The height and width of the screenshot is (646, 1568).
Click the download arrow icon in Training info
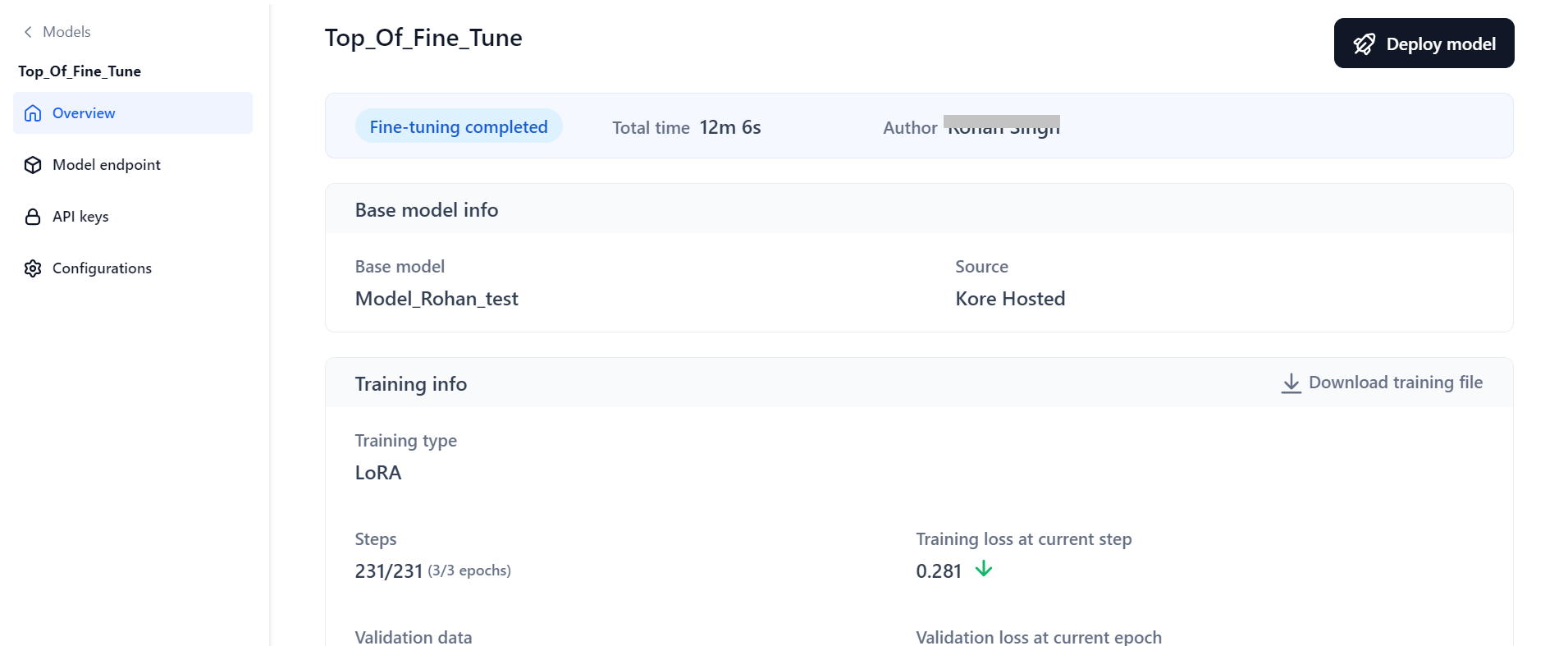point(1291,383)
